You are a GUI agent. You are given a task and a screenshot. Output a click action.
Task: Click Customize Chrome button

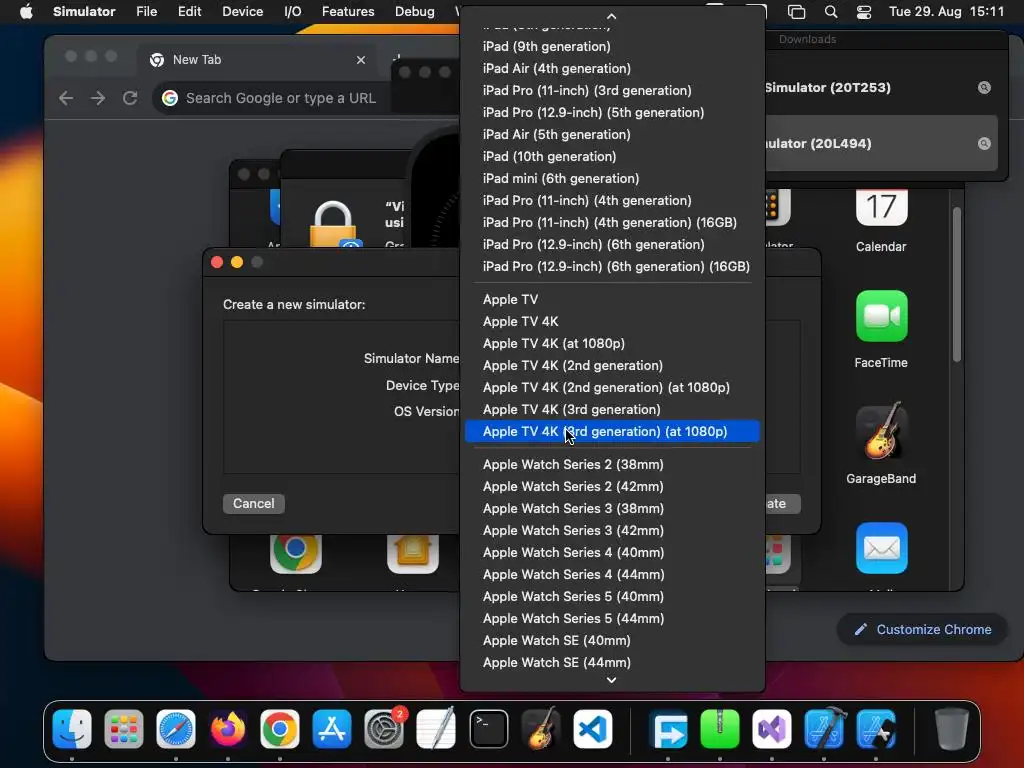pos(922,630)
